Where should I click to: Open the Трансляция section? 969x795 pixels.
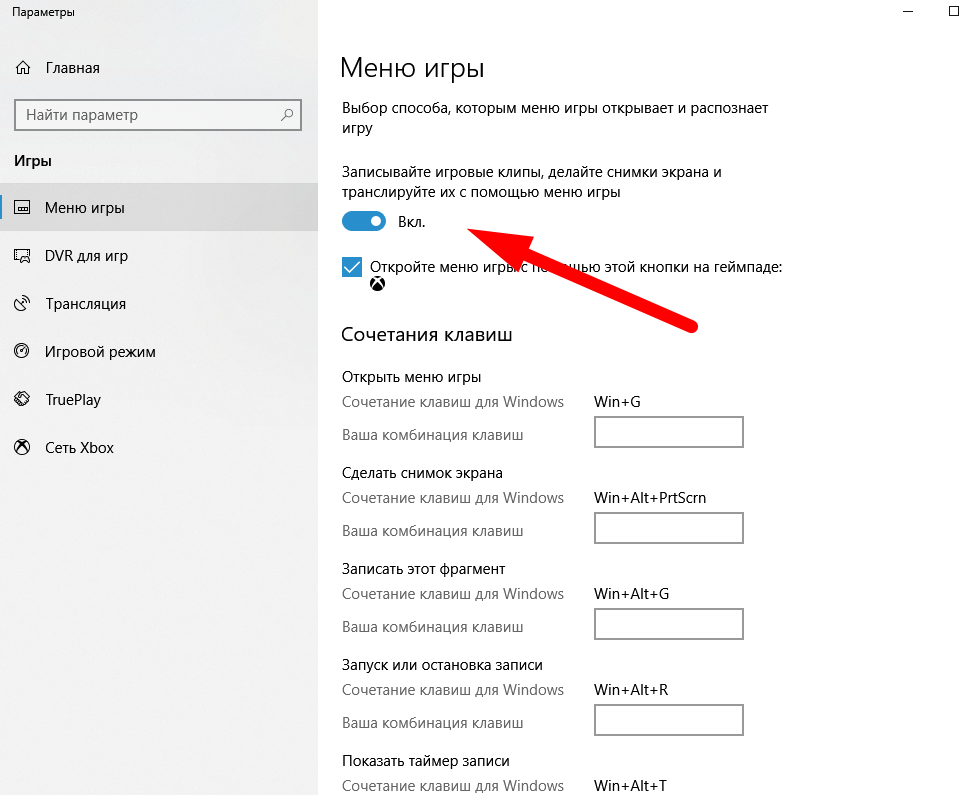coord(159,304)
